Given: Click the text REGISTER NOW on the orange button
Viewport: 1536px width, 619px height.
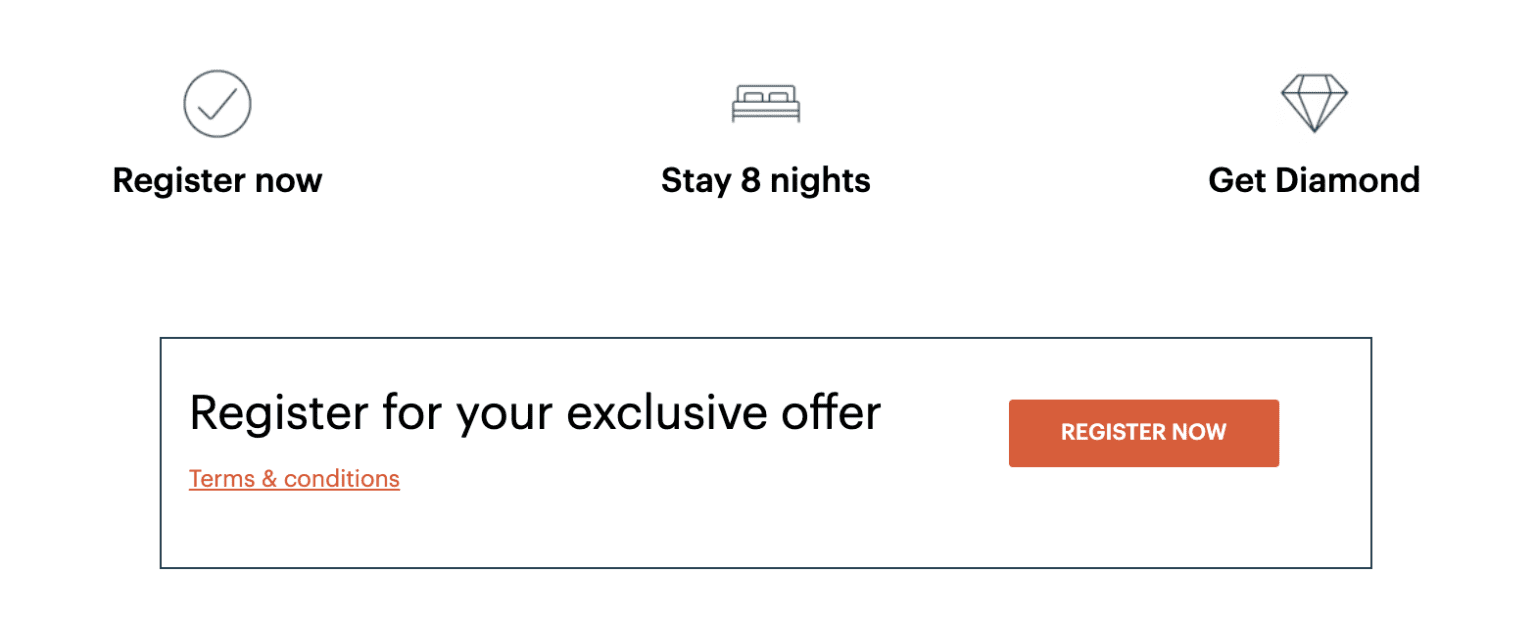Looking at the screenshot, I should click(x=1143, y=432).
